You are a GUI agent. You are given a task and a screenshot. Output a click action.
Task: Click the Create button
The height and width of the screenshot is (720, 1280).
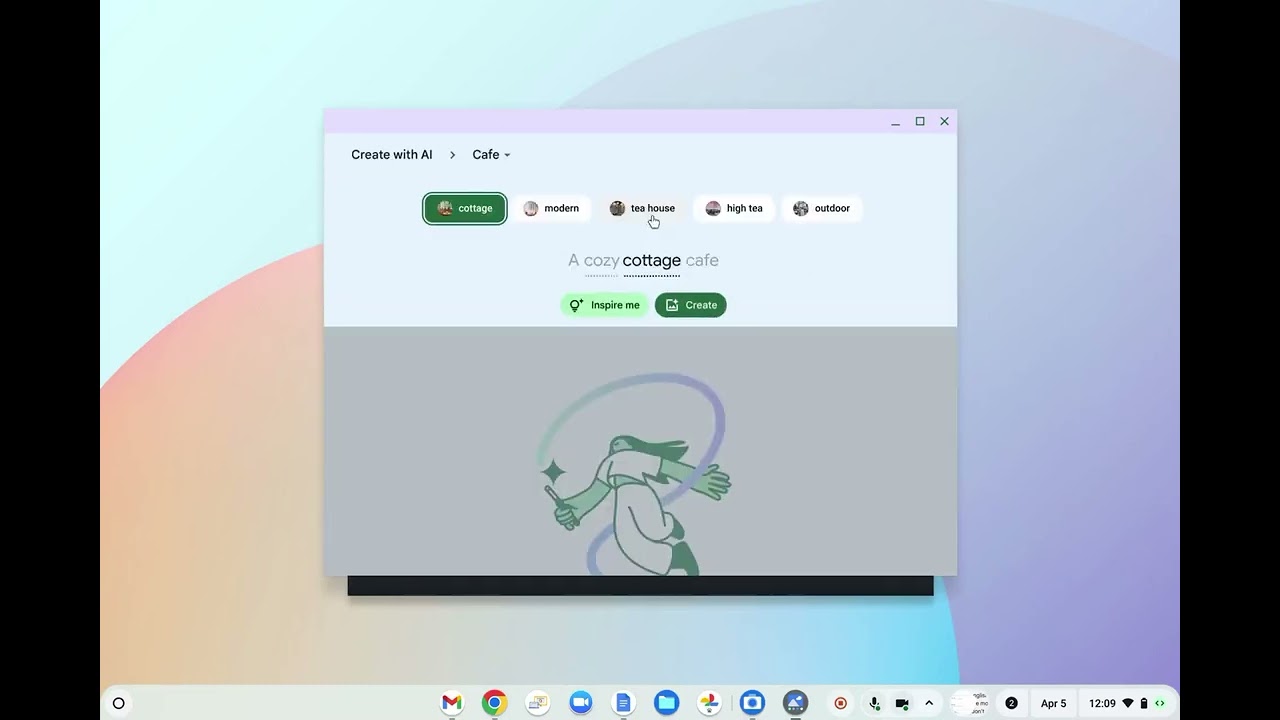tap(691, 305)
